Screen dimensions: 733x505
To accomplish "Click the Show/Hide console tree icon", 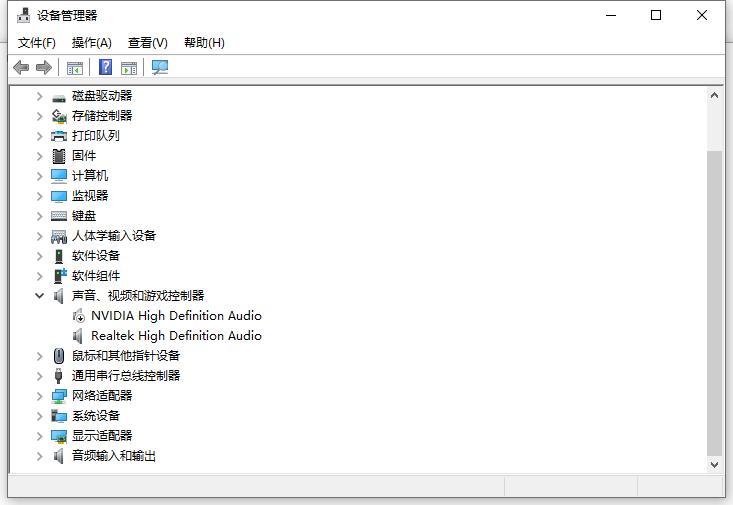I will pyautogui.click(x=75, y=68).
